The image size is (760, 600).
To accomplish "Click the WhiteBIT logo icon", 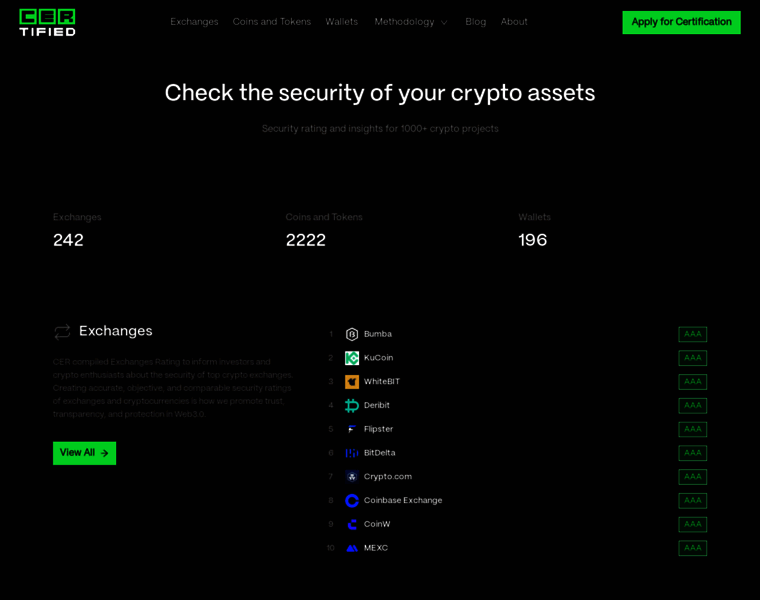I will click(x=352, y=382).
